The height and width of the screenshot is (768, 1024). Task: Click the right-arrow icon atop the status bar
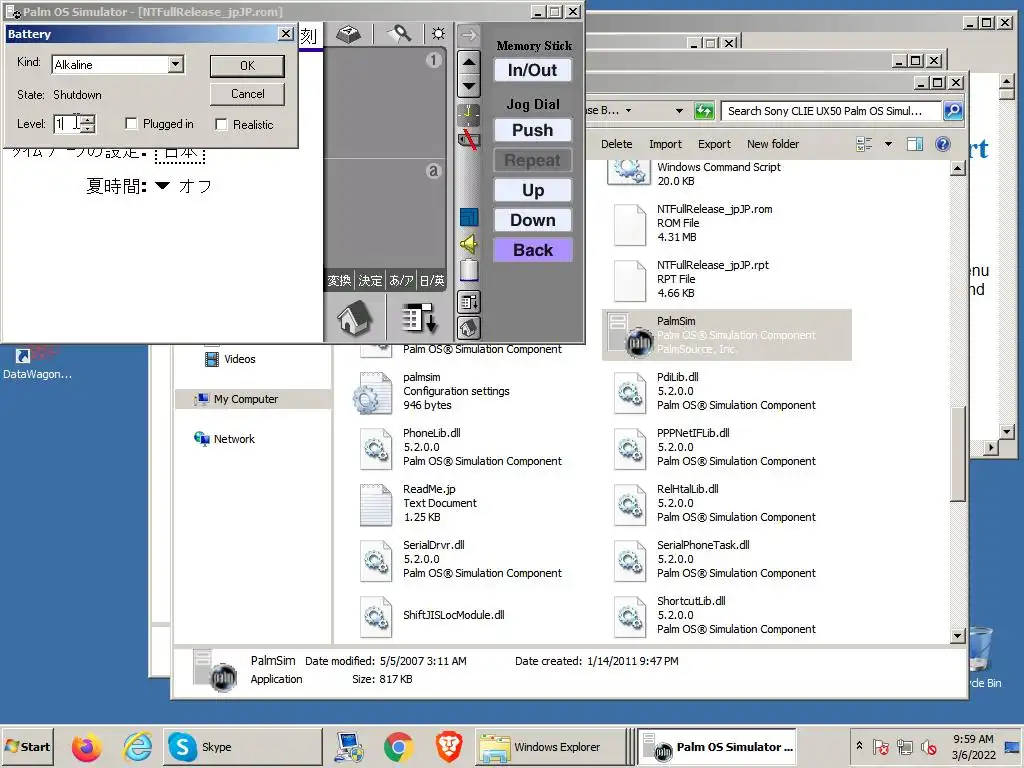(468, 35)
